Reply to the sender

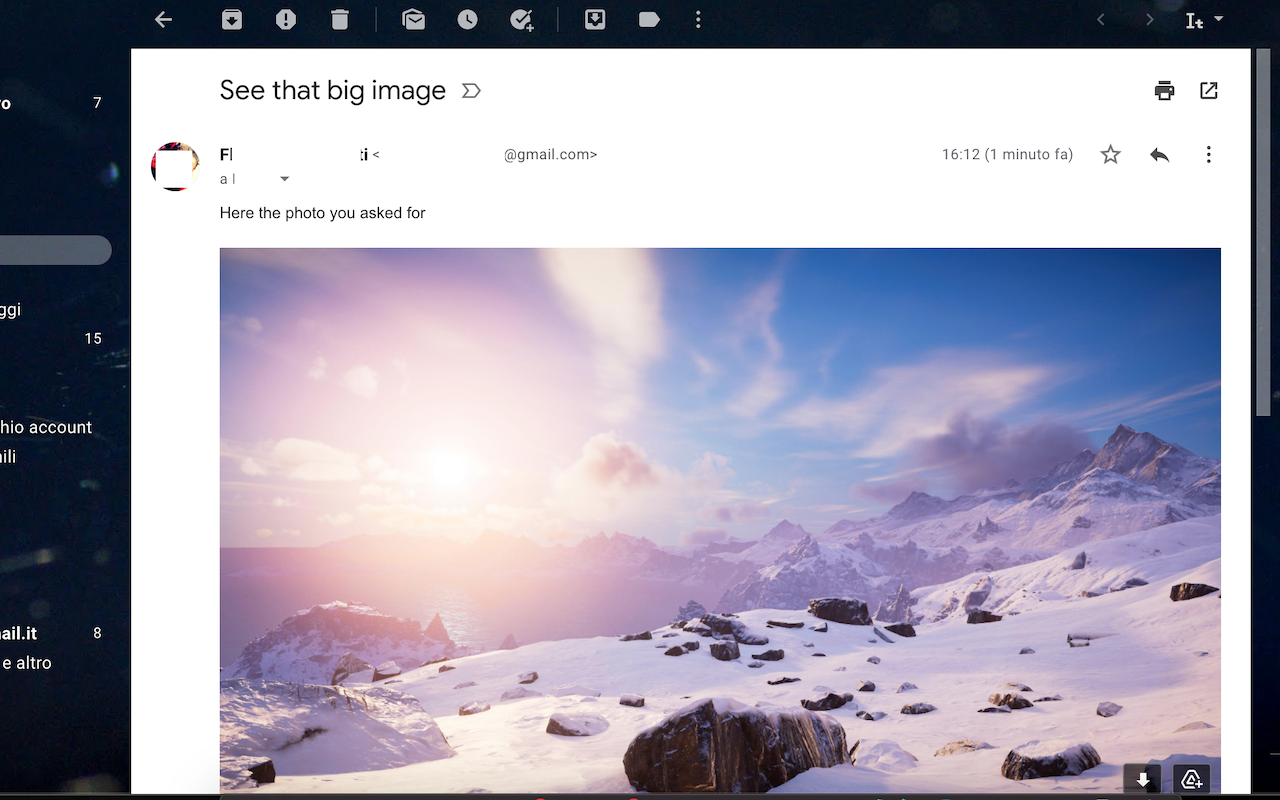(x=1160, y=154)
